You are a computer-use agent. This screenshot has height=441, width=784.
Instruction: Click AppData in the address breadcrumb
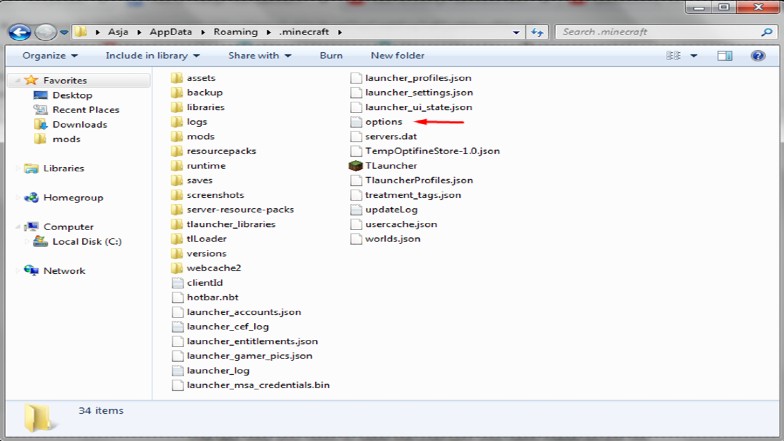pos(170,32)
